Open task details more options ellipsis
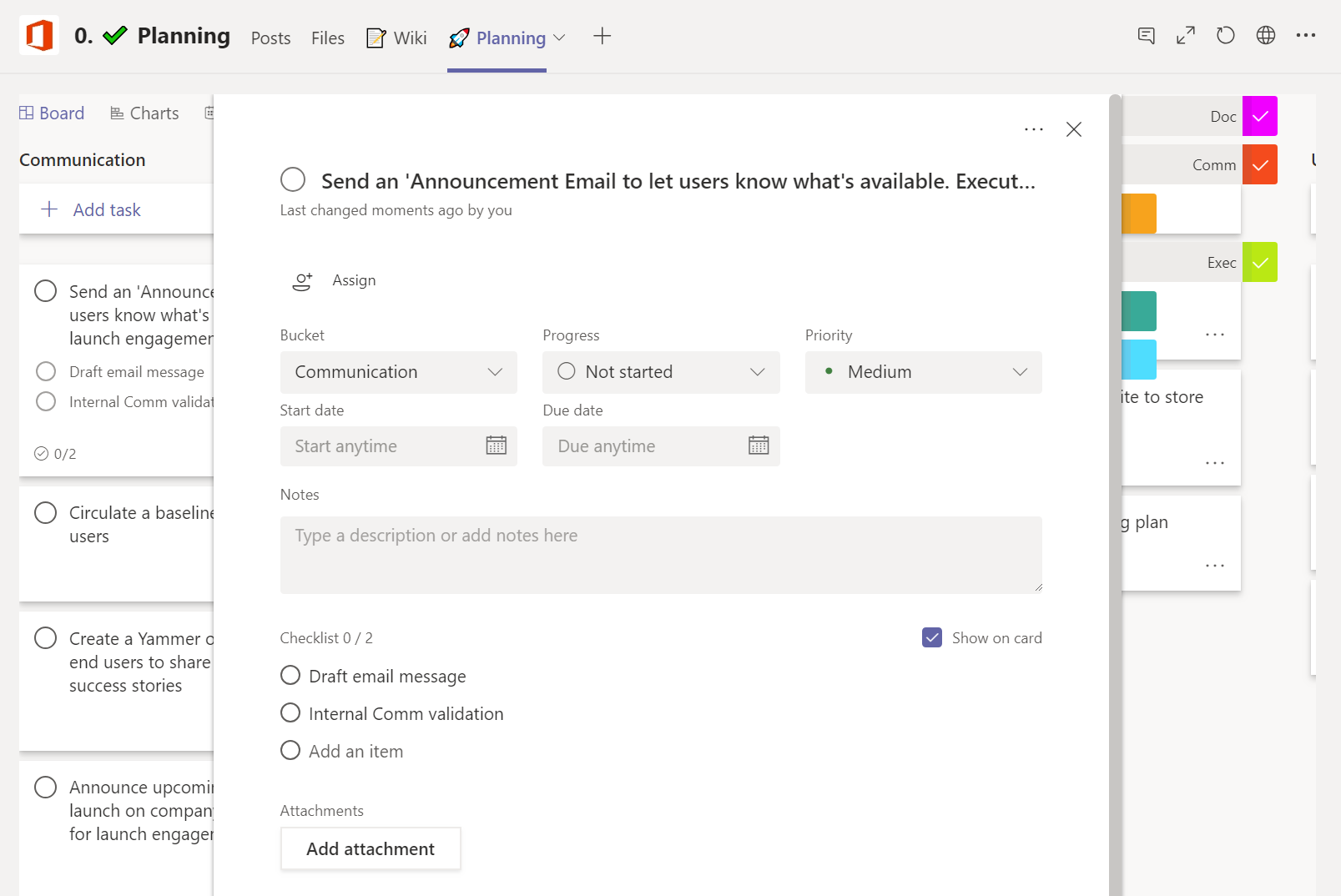Image resolution: width=1341 pixels, height=896 pixels. [x=1033, y=129]
